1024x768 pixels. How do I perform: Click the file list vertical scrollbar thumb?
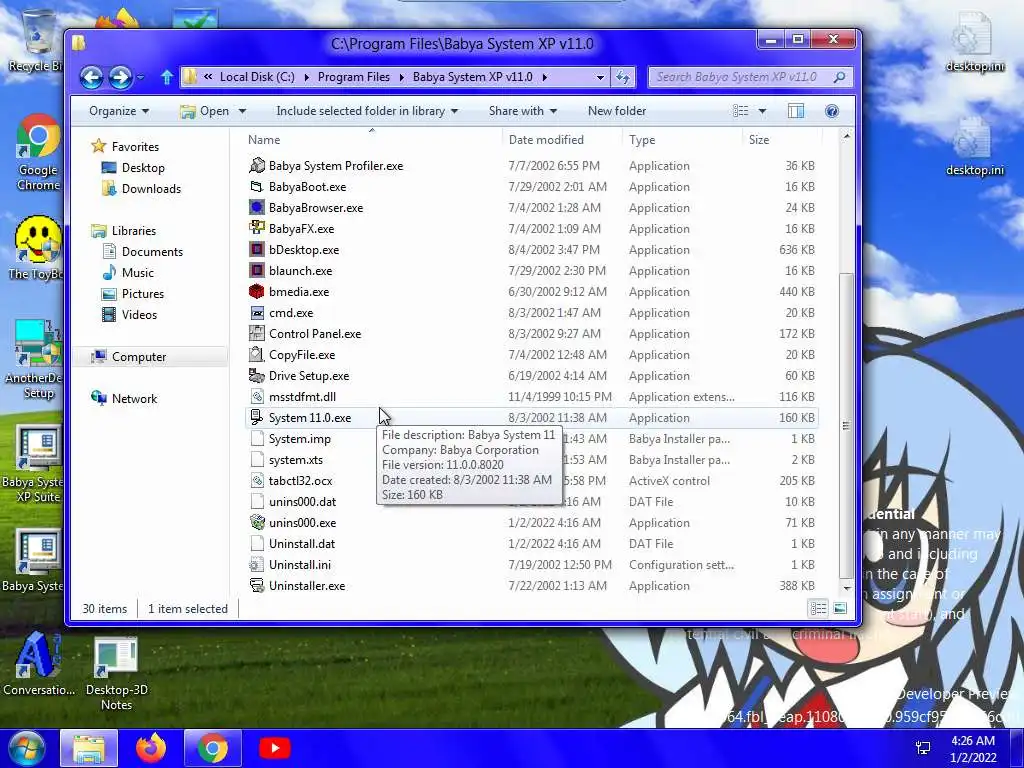coord(846,424)
